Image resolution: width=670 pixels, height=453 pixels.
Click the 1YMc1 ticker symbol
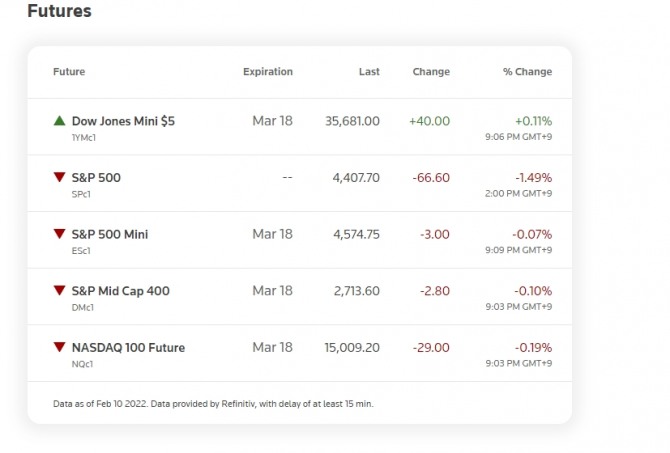click(84, 136)
